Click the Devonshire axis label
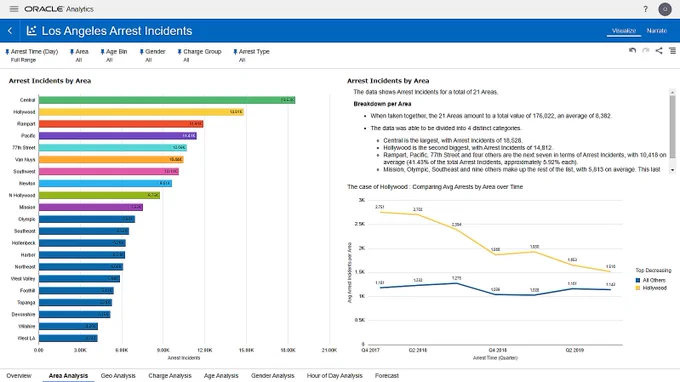Viewport: 680px width, 382px height. [x=23, y=314]
